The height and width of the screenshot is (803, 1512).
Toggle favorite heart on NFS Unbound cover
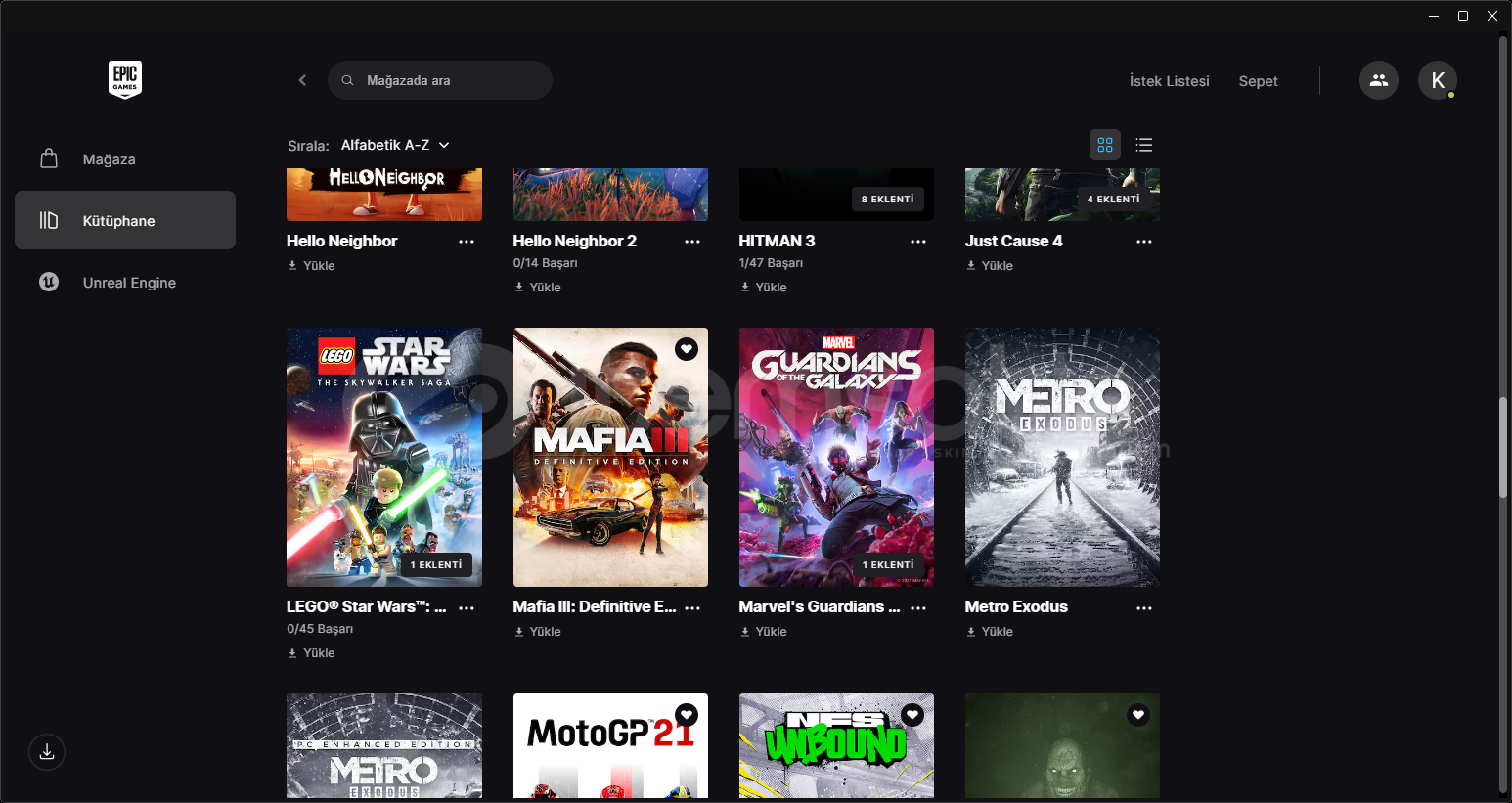(912, 715)
